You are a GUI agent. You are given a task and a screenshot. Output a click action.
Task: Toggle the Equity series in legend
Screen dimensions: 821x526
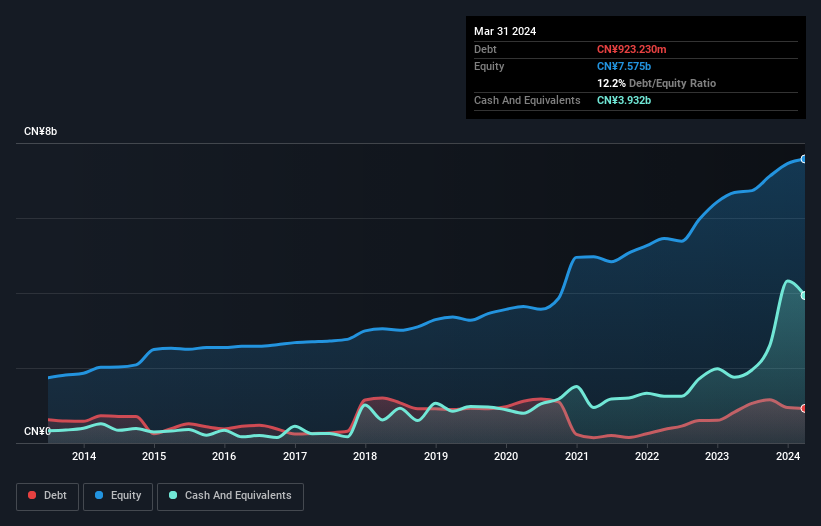(x=118, y=496)
